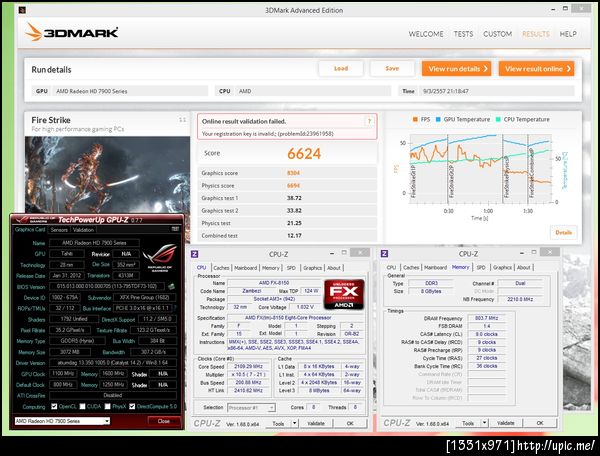The width and height of the screenshot is (600, 456).
Task: Click the Z icon of right CPU-Z window
Action: (x=384, y=253)
